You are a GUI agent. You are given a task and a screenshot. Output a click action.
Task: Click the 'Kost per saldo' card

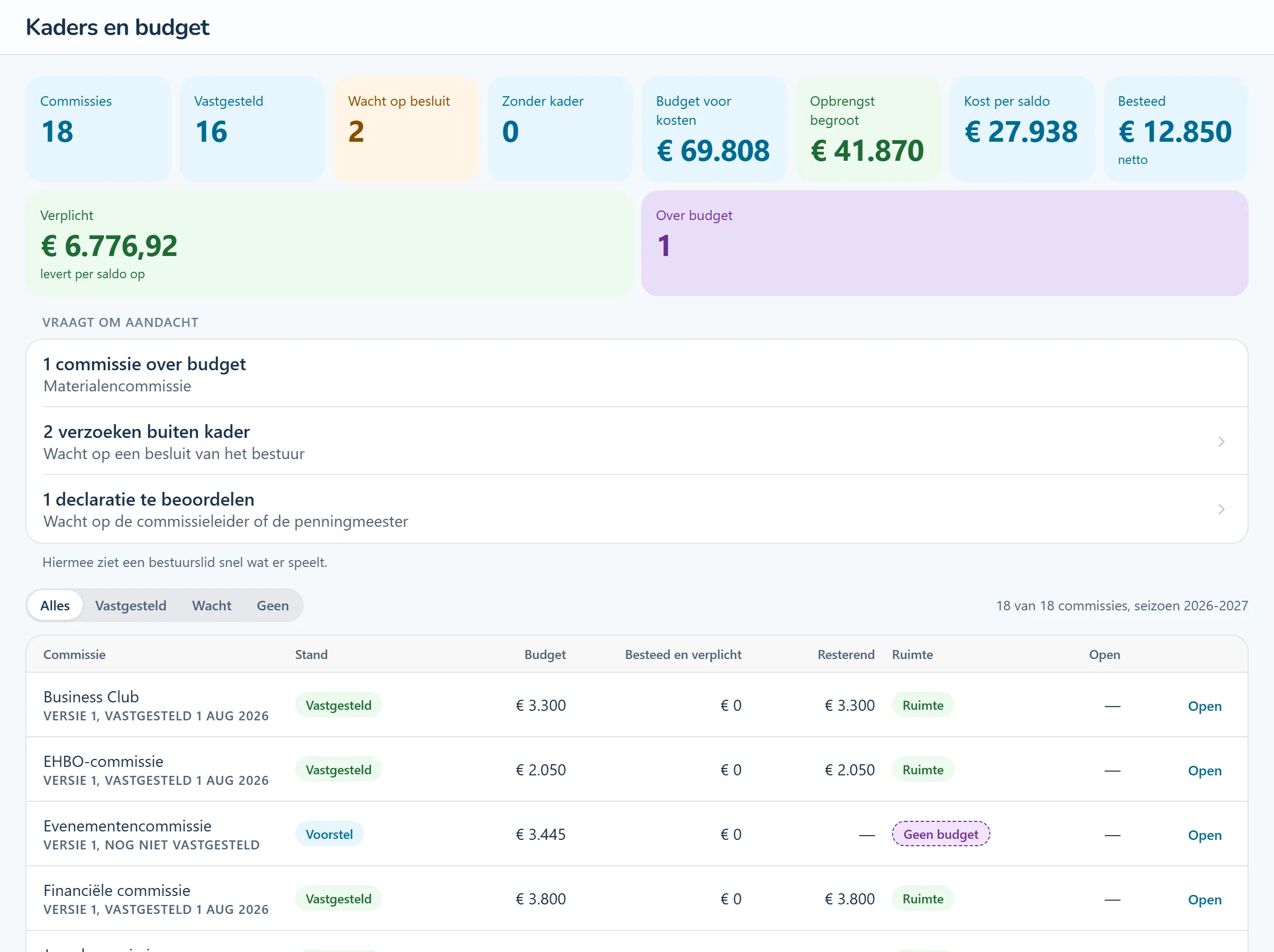tap(1022, 129)
